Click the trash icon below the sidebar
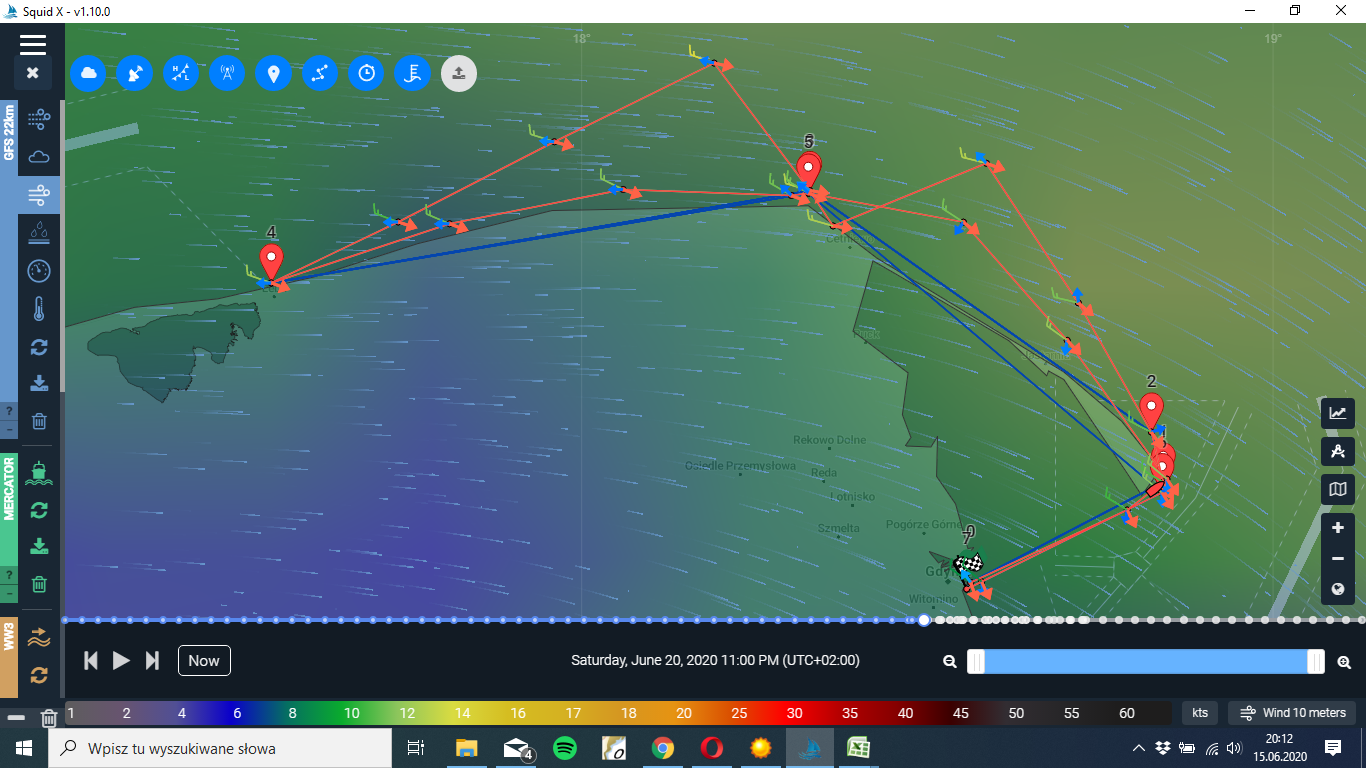 [x=48, y=718]
